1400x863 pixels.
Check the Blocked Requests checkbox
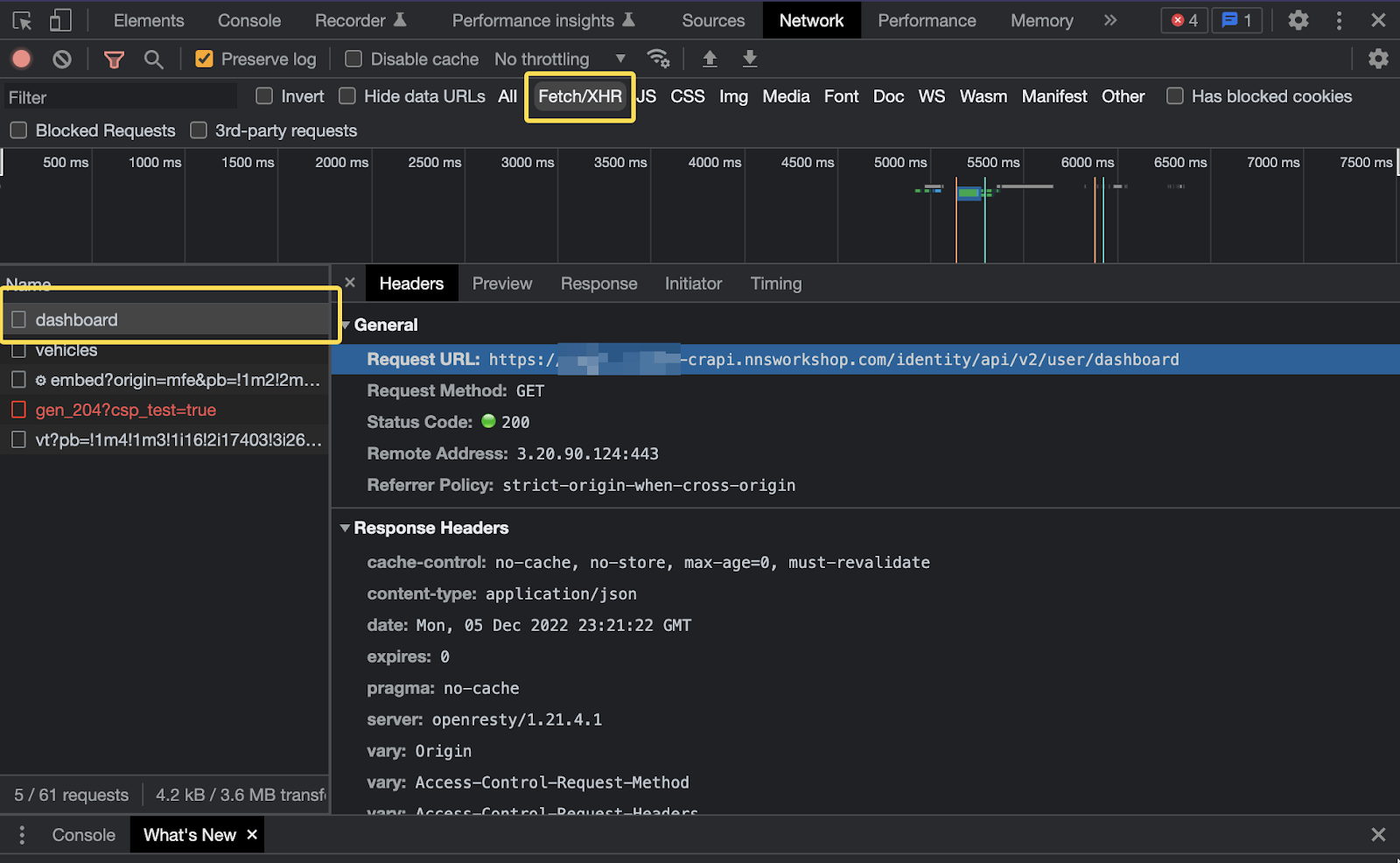pos(18,130)
